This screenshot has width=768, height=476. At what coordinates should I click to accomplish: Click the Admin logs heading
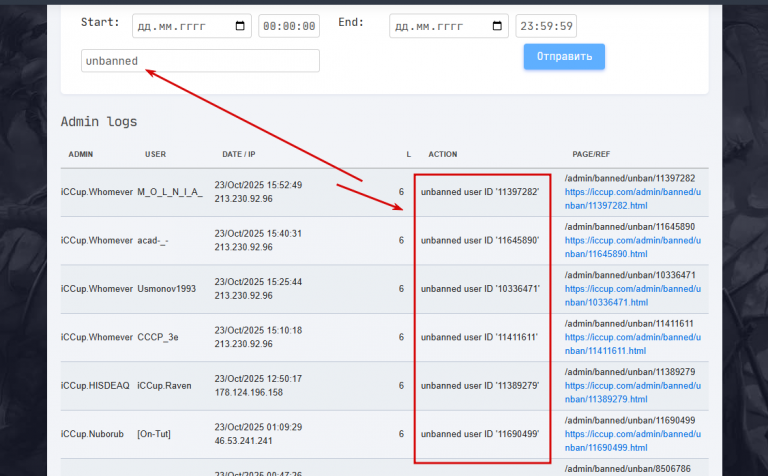99,121
